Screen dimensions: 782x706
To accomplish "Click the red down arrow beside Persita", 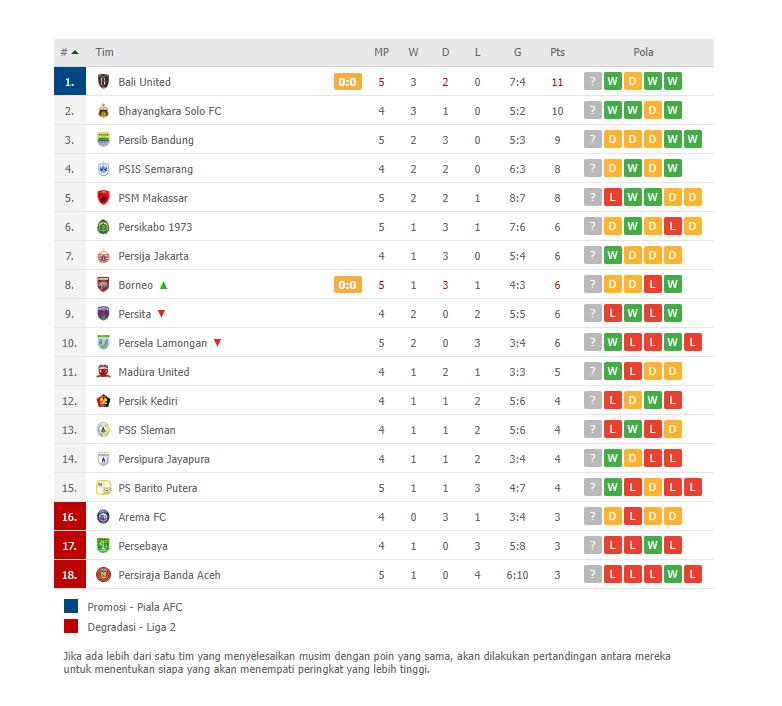I will [x=161, y=314].
